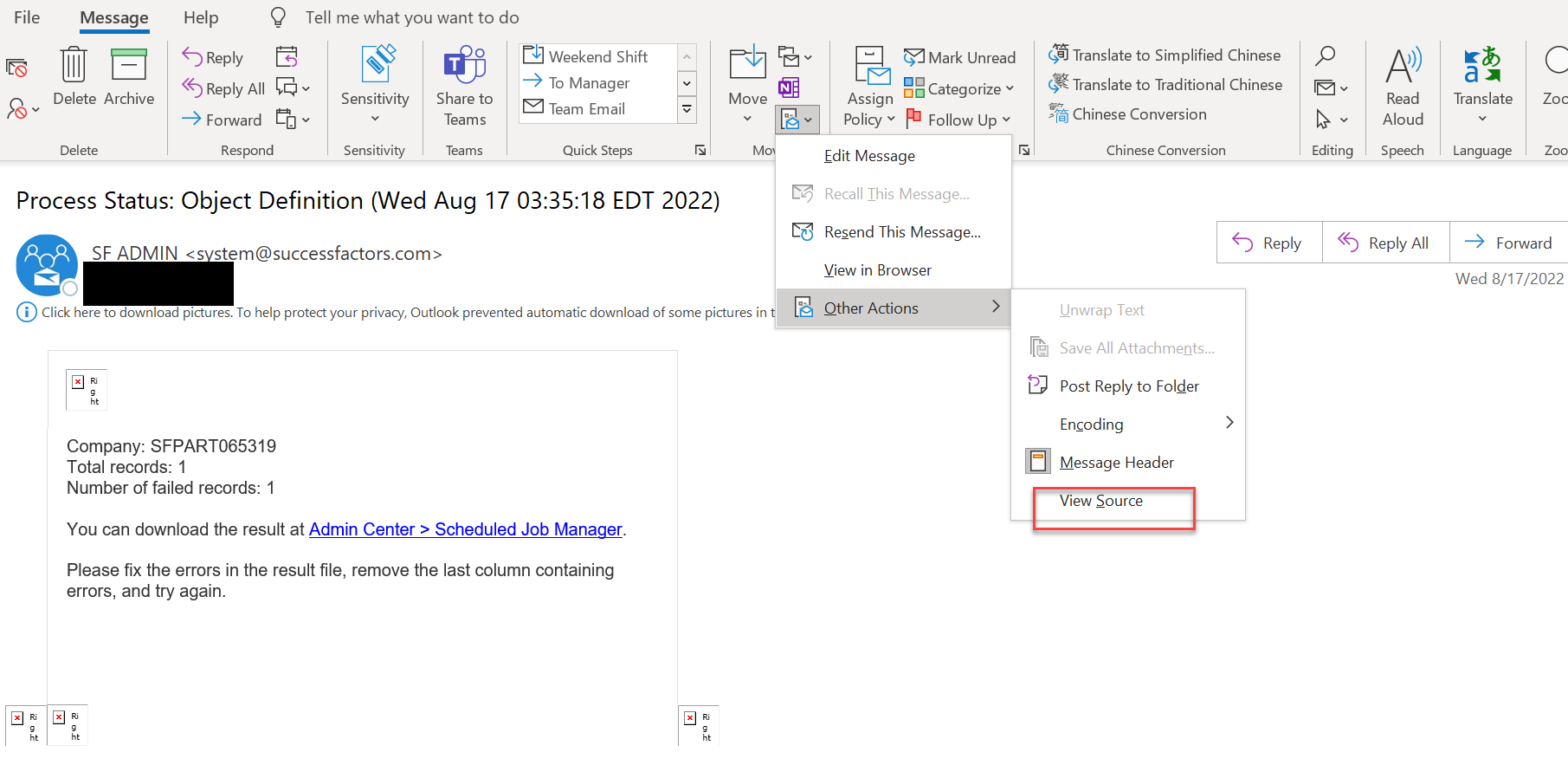Expand the Quick Steps gallery
Viewport: 1568px width, 778px height.
tap(687, 109)
